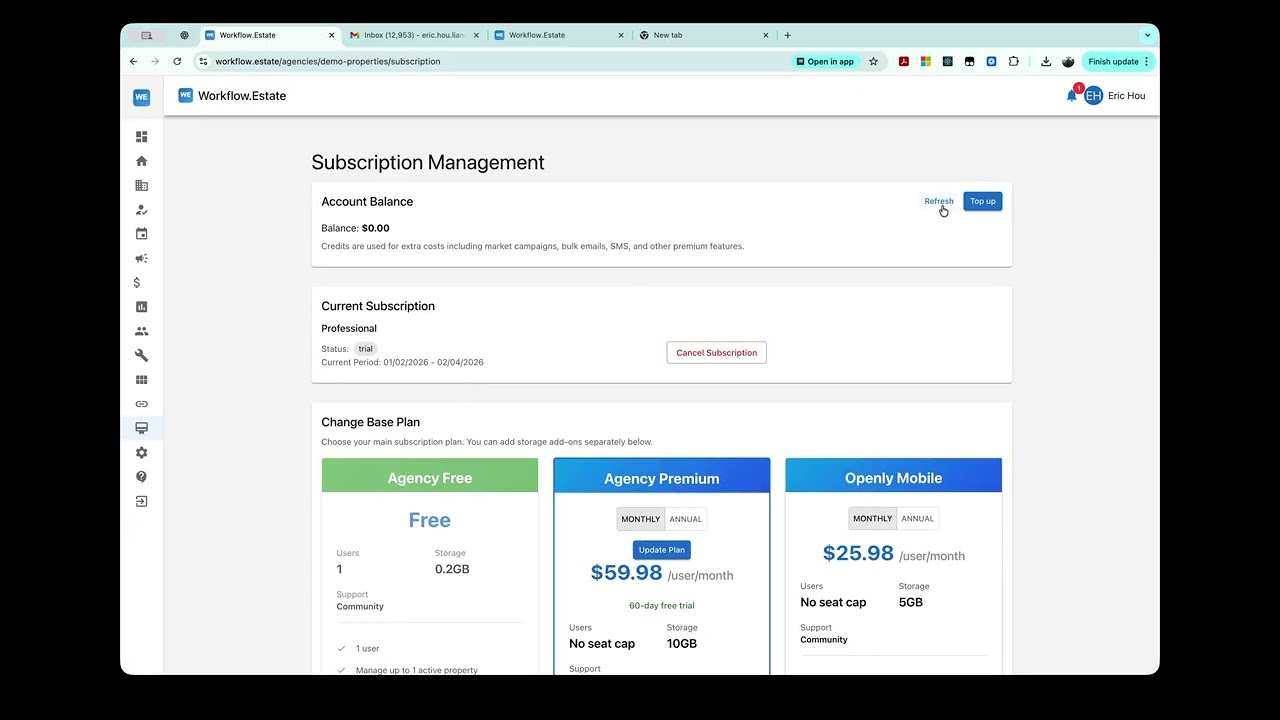This screenshot has height=720, width=1280.
Task: Click the $59.98 price text
Action: point(627,573)
